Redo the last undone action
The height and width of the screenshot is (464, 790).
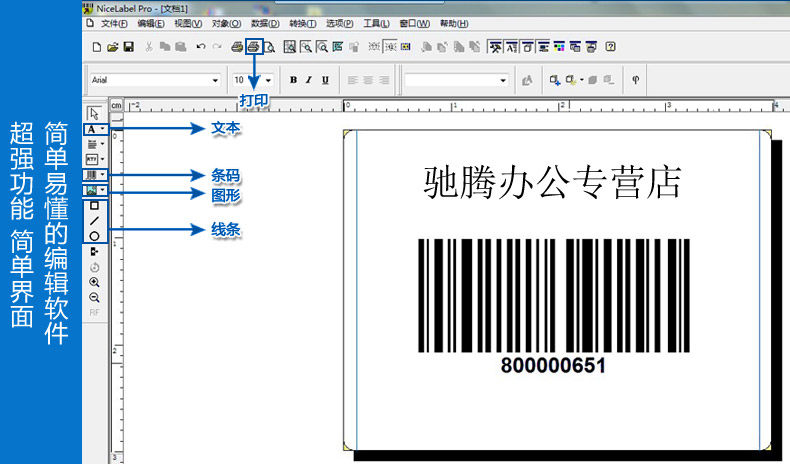(217, 47)
